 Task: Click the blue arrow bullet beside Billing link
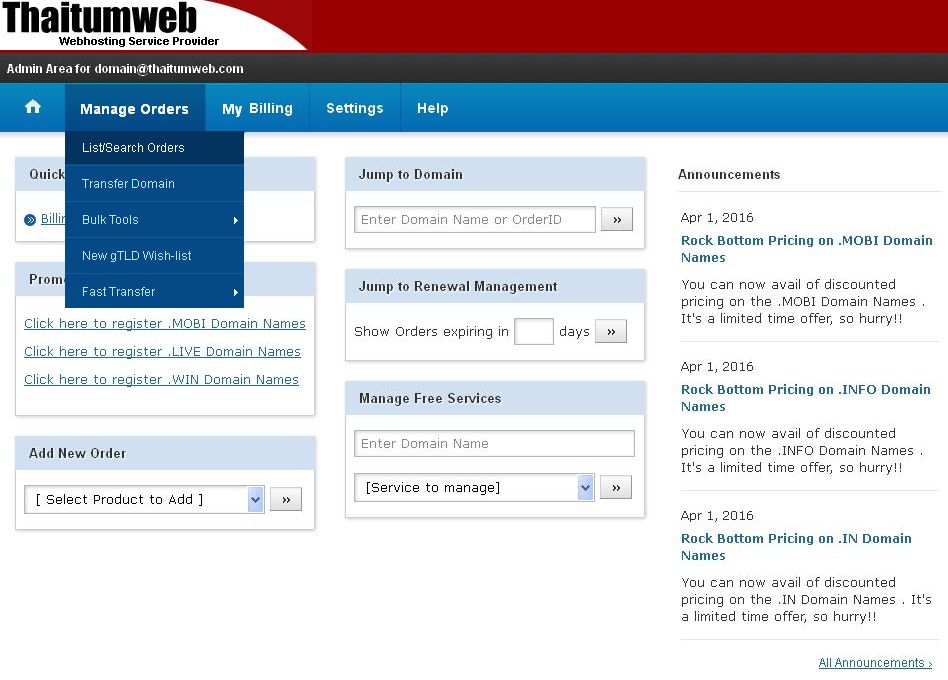pos(30,220)
